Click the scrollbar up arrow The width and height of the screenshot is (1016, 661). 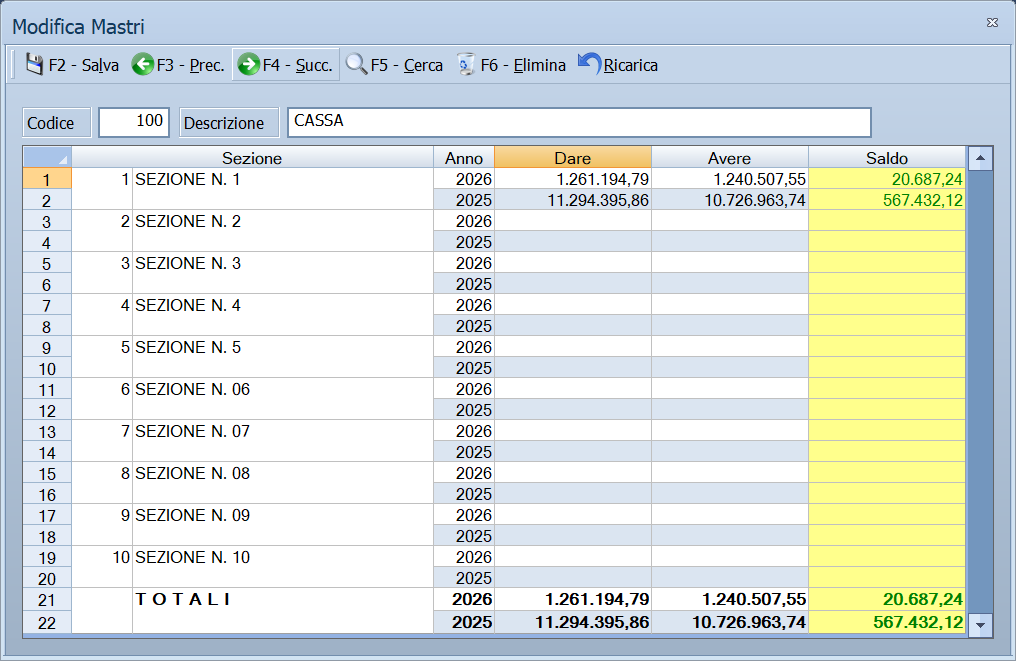pos(980,158)
